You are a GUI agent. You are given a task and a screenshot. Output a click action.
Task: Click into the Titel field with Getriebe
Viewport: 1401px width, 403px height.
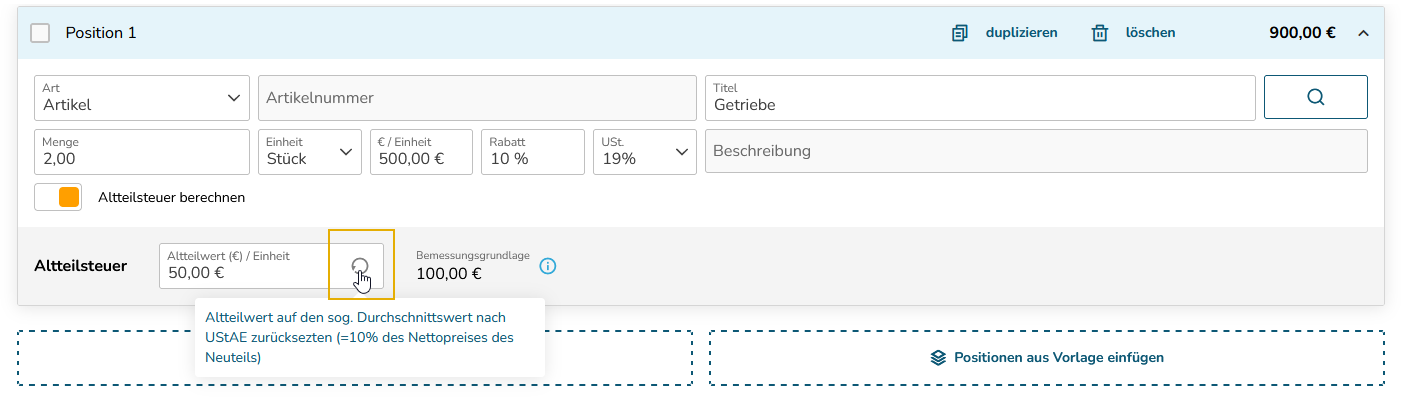[980, 97]
